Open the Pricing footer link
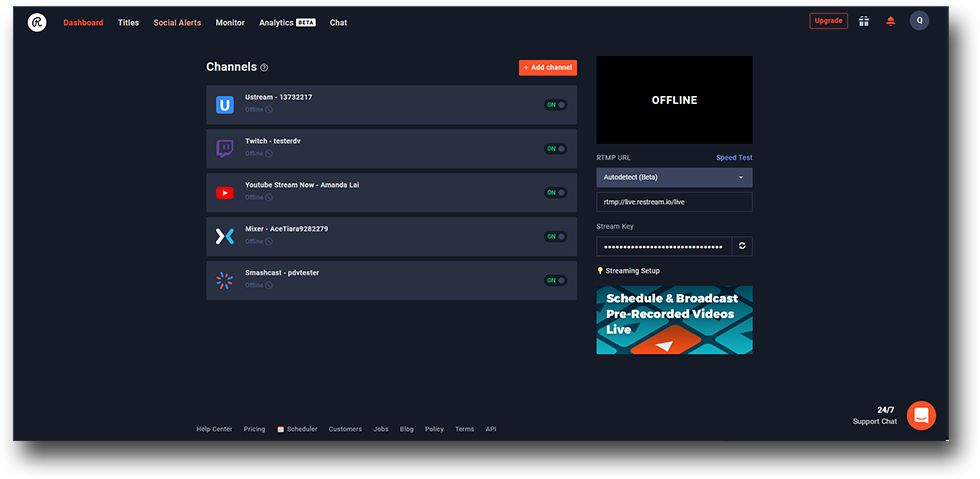Image resolution: width=980 pixels, height=479 pixels. tap(254, 429)
